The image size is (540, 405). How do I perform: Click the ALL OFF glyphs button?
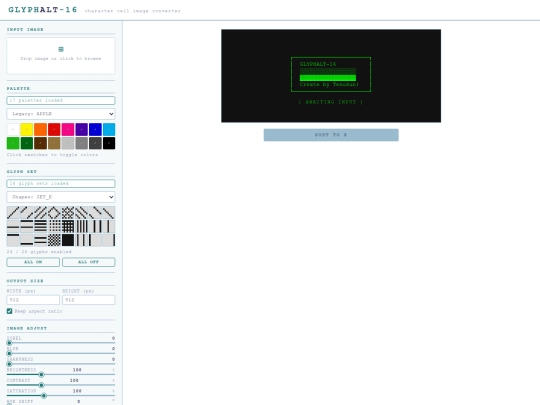click(x=89, y=262)
